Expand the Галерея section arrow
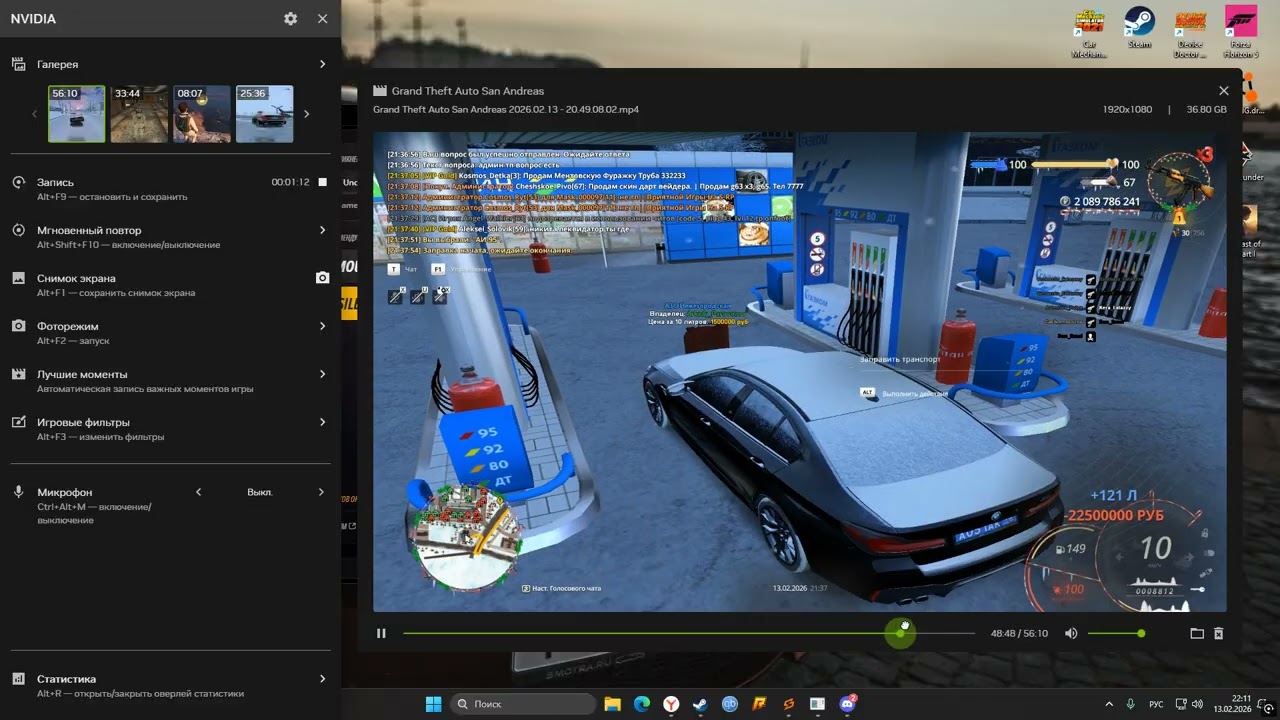This screenshot has width=1280, height=720. 322,64
